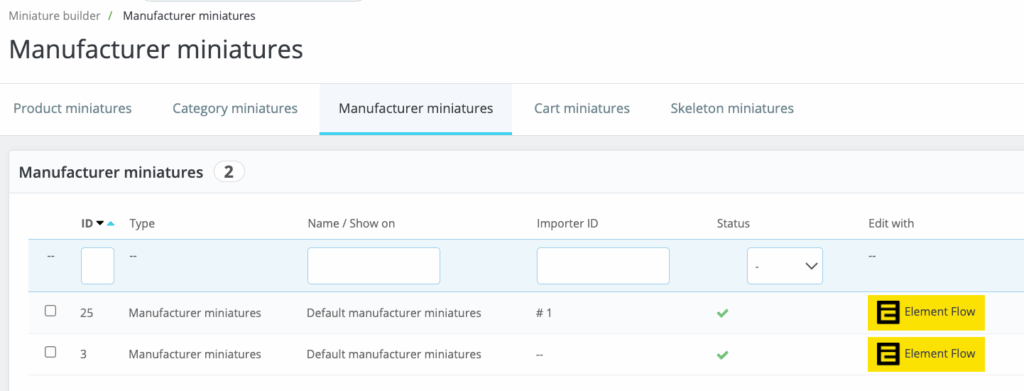
Task: Toggle green status checkmark for ID 3
Action: point(722,355)
